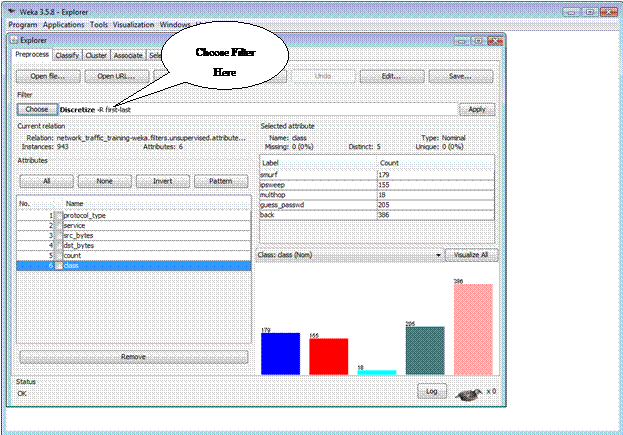Click the Explorer window title icon

point(14,40)
